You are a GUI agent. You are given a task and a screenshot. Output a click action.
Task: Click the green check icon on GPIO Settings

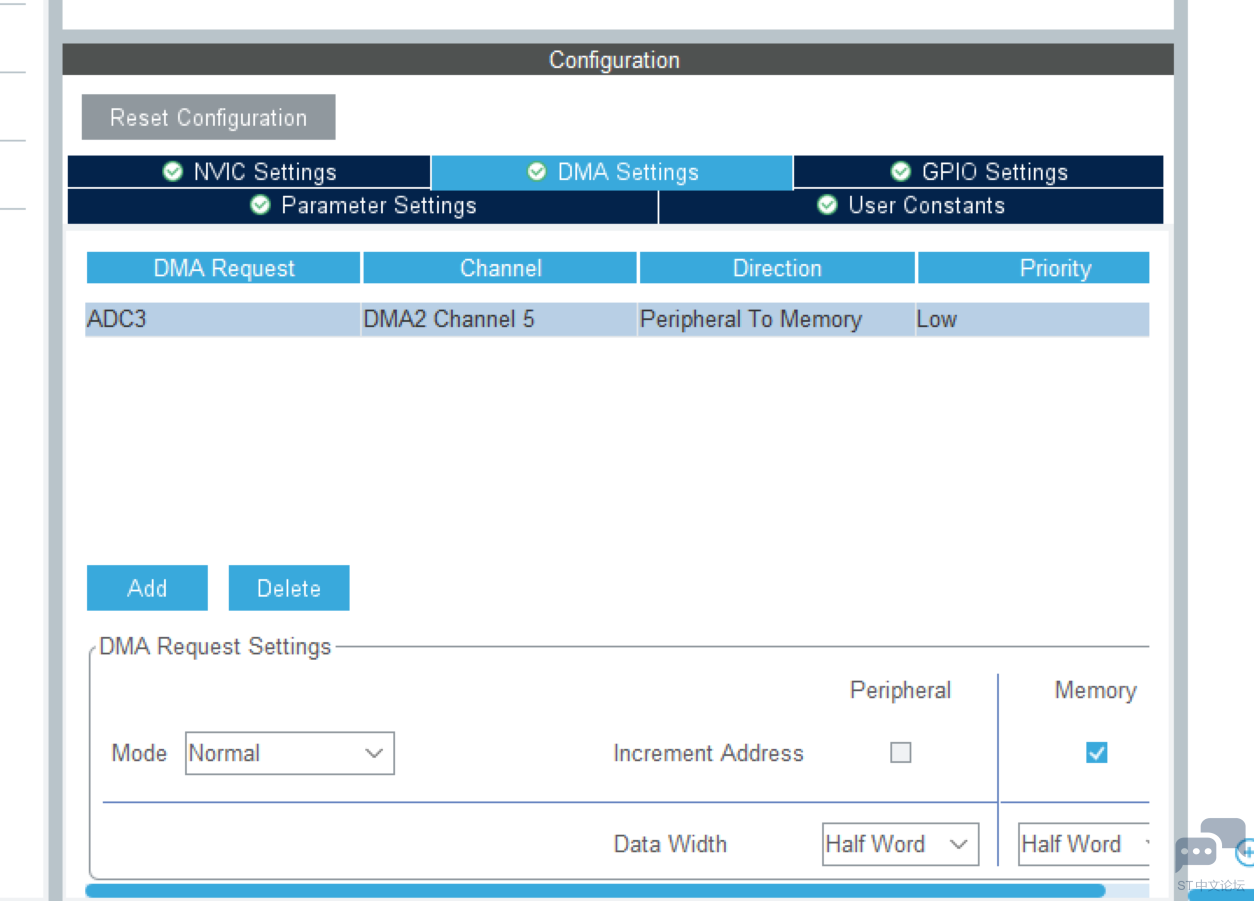(x=901, y=172)
